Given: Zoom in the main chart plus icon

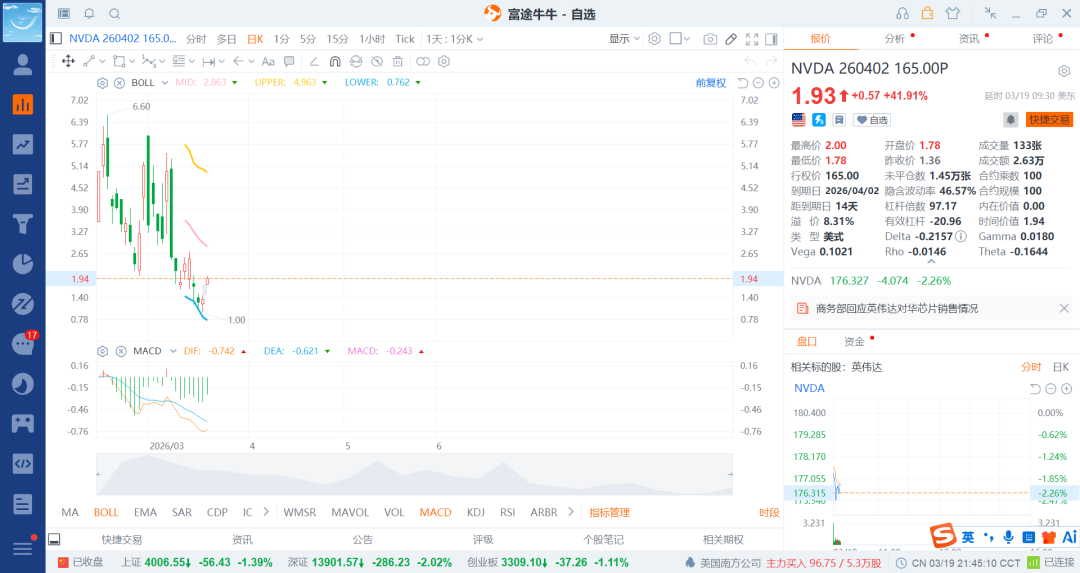Looking at the screenshot, I should tap(774, 83).
